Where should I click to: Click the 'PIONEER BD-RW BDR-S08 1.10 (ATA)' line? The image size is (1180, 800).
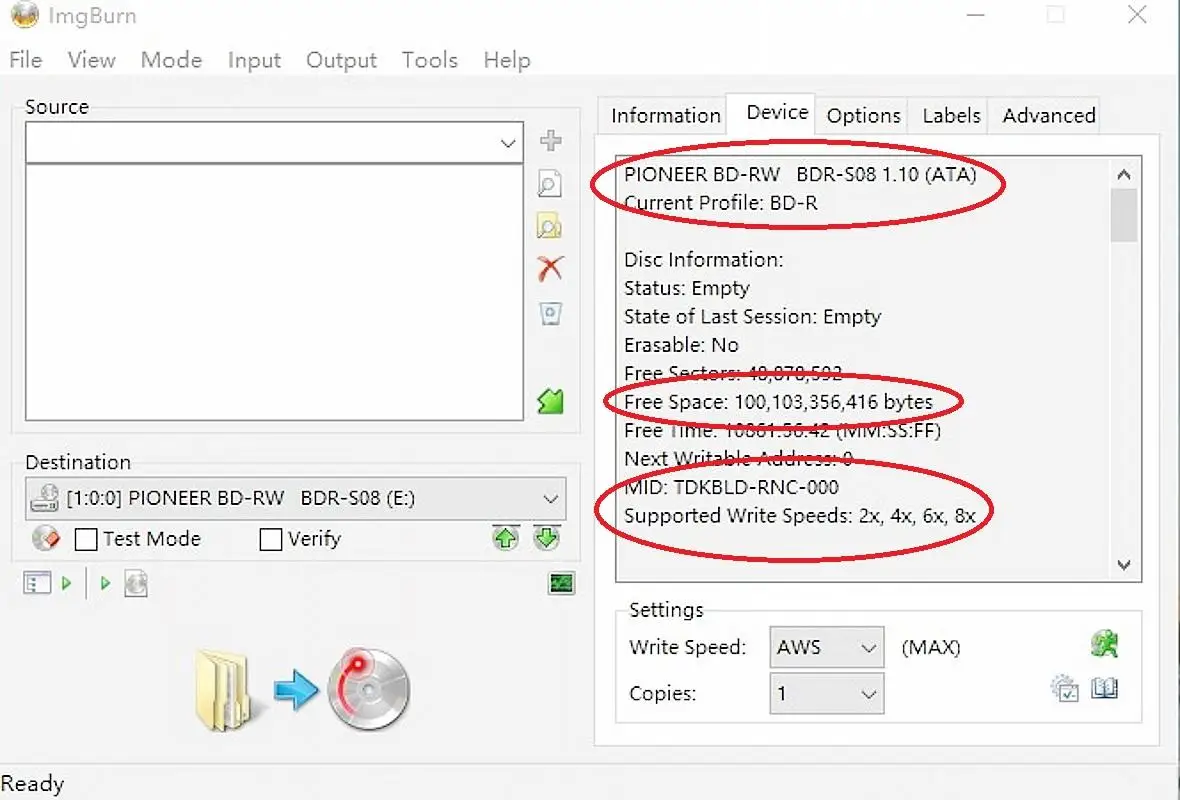(x=800, y=175)
